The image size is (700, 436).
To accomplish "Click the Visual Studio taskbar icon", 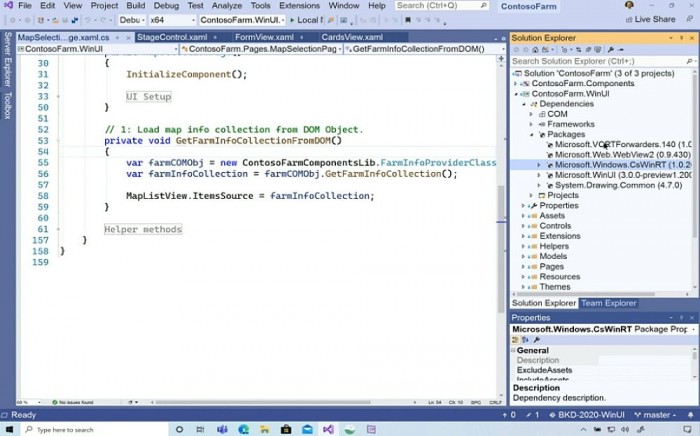I will (327, 429).
